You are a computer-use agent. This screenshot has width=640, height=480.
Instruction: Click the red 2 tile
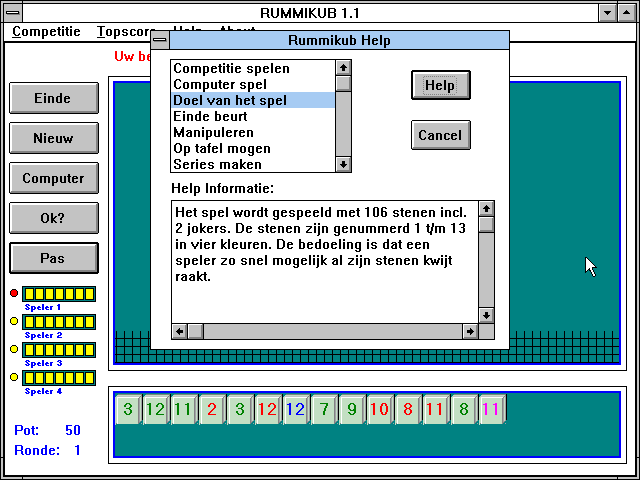click(x=212, y=409)
